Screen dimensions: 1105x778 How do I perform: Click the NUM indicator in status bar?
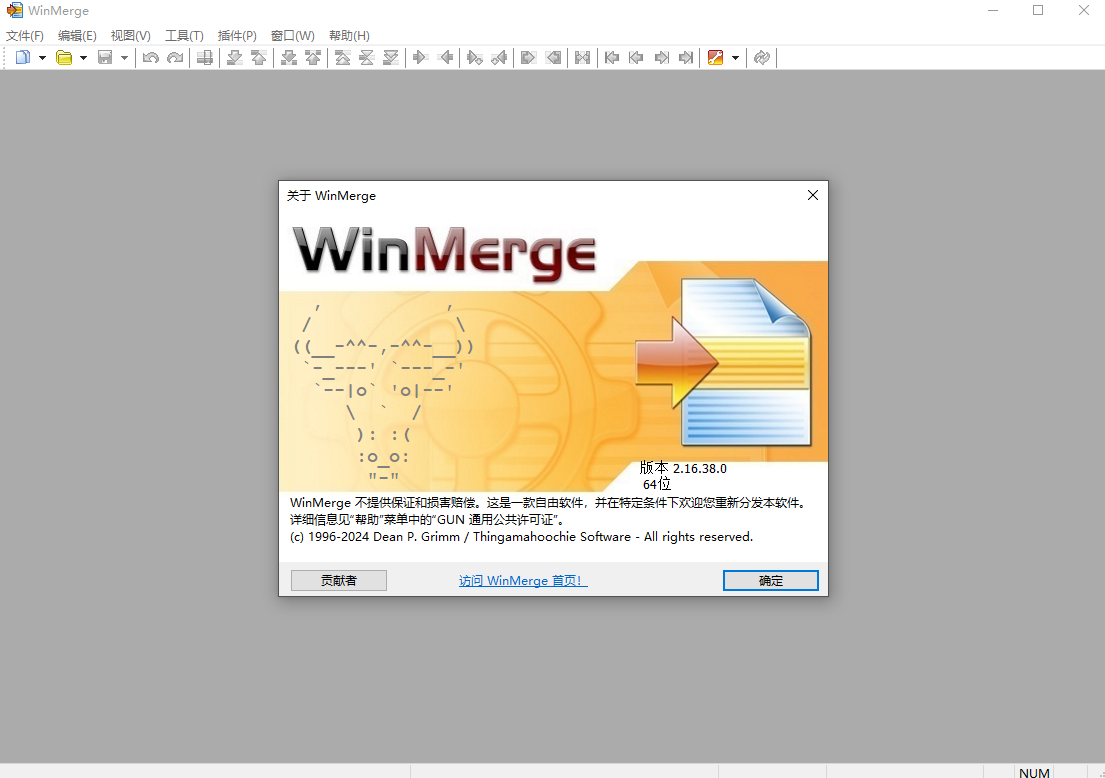1034,772
